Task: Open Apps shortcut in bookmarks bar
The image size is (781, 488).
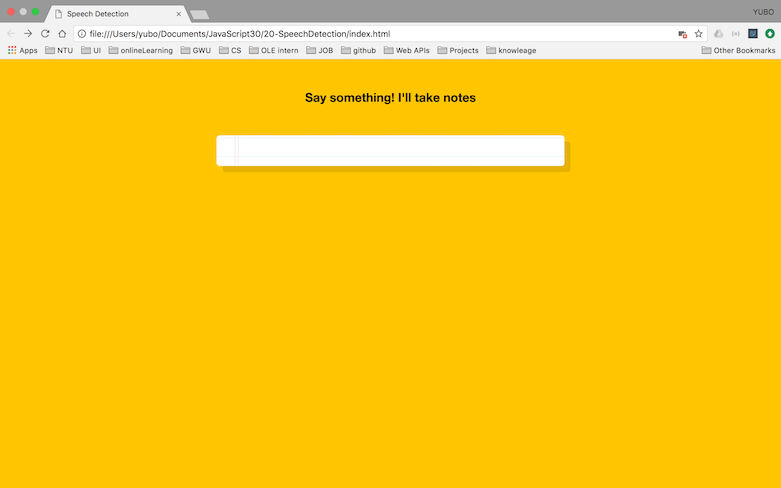Action: click(x=22, y=50)
